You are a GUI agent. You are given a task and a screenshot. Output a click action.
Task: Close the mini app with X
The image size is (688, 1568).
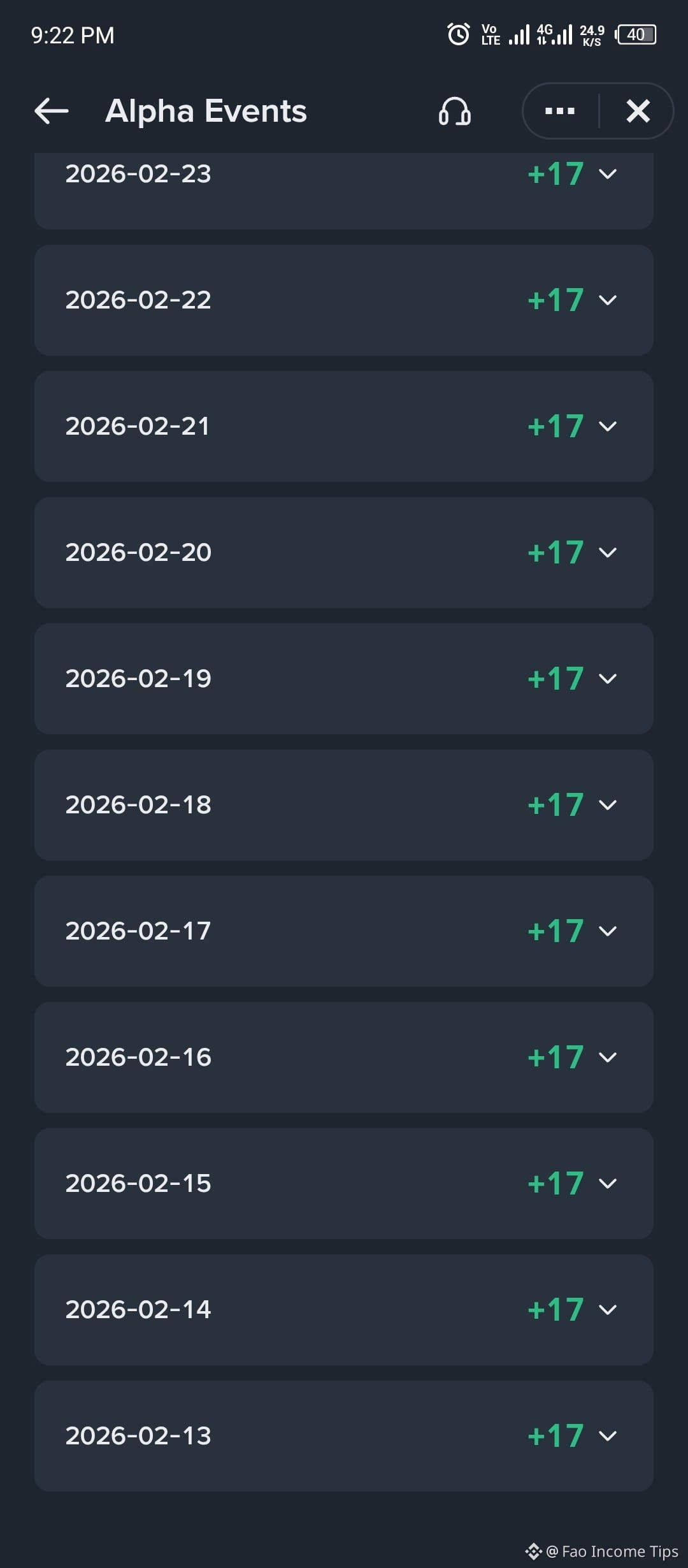638,111
